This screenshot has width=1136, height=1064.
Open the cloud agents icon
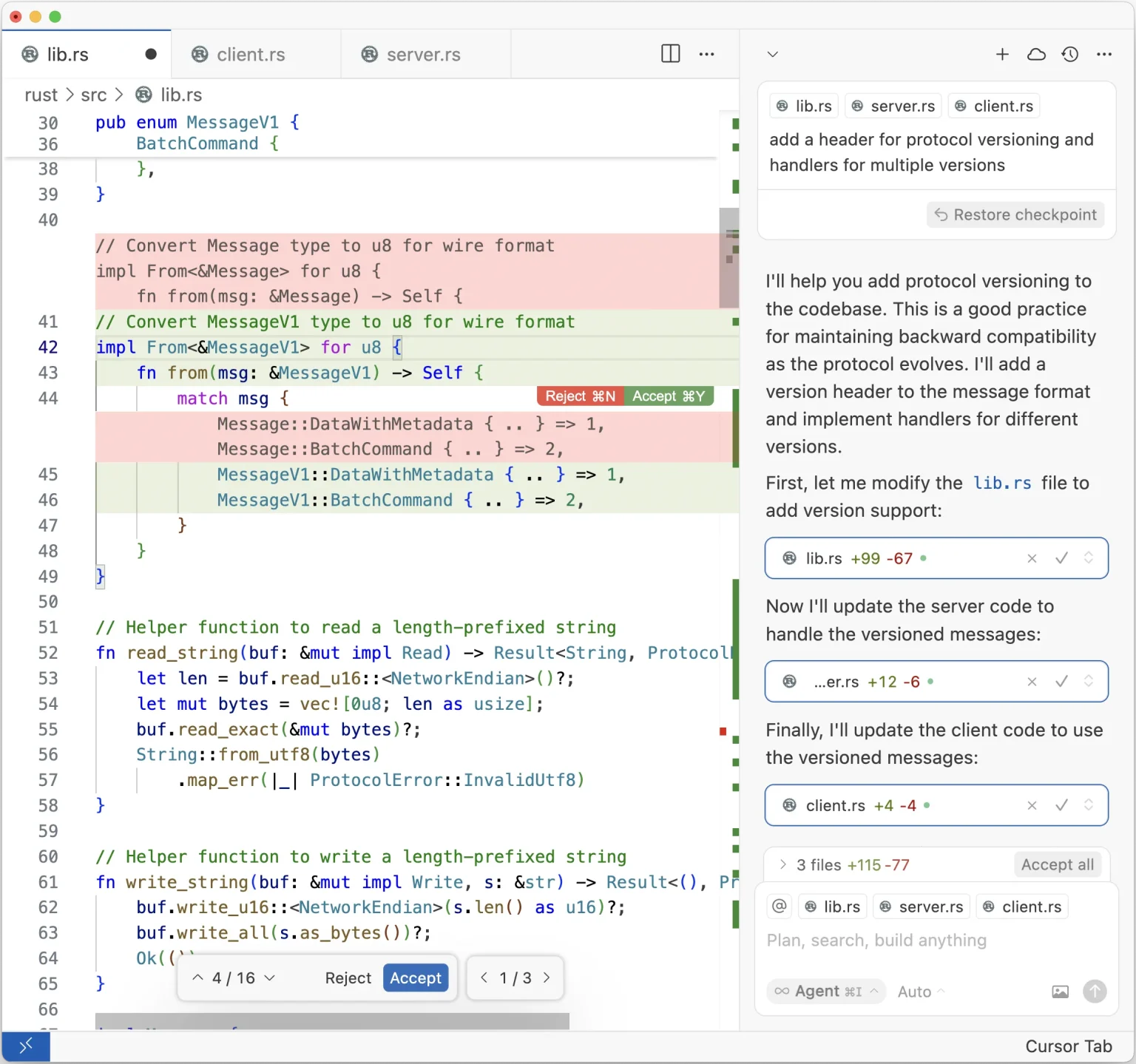coord(1036,54)
